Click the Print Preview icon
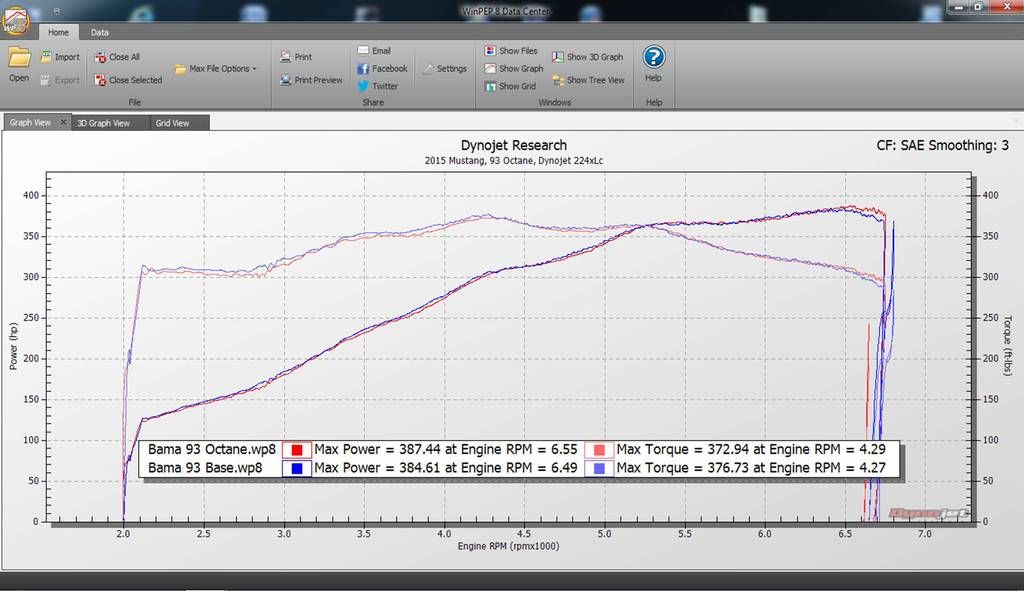This screenshot has width=1024, height=591. click(x=285, y=80)
